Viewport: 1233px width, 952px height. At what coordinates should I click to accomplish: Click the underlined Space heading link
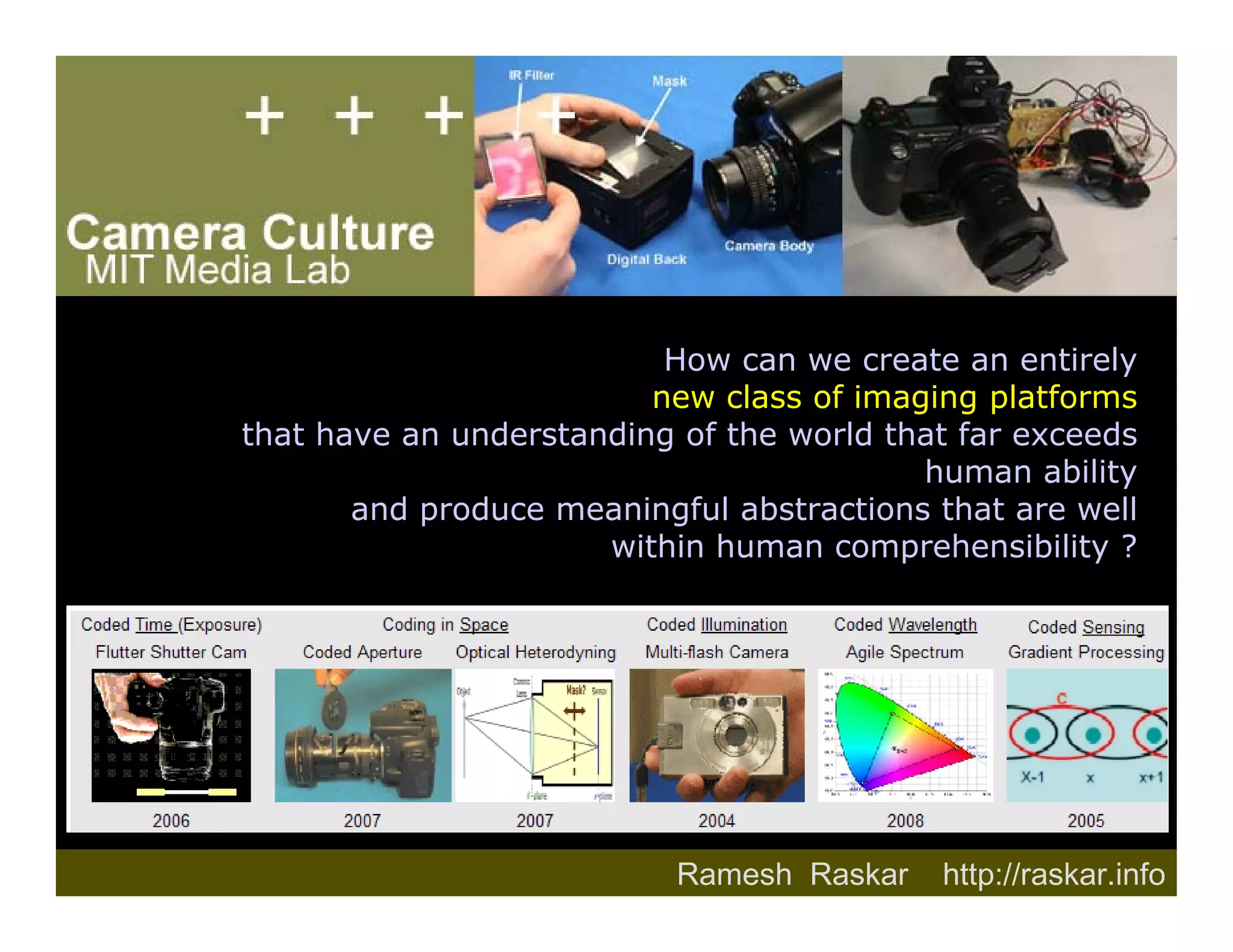click(483, 625)
